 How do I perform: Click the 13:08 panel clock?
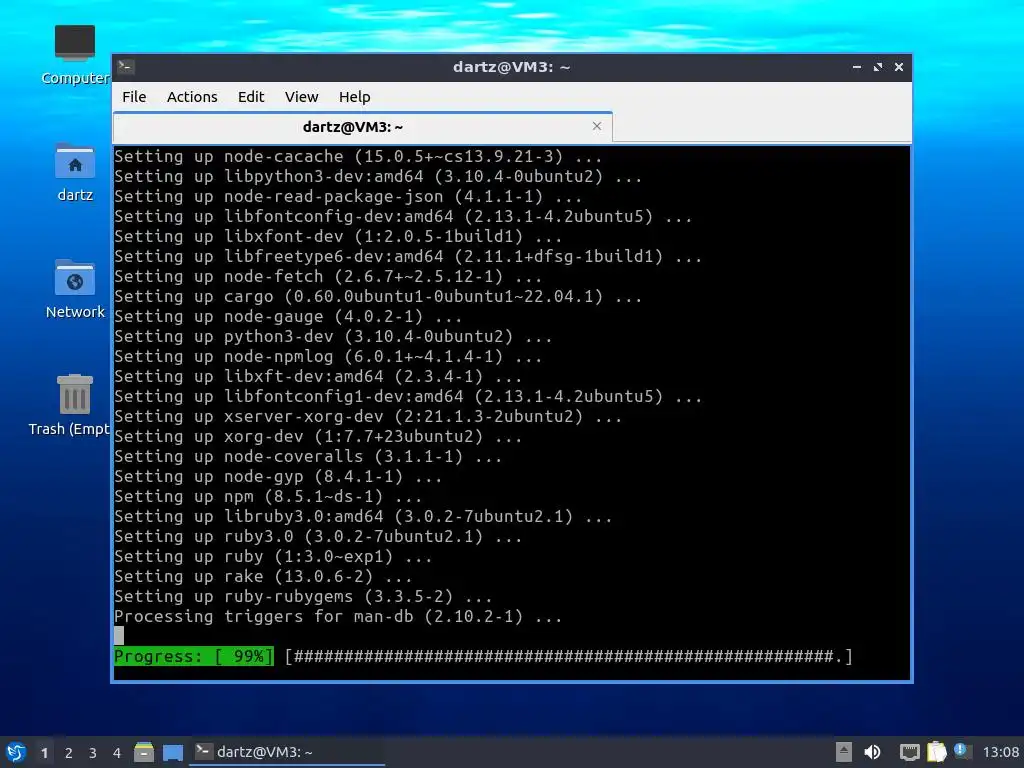[x=1000, y=752]
